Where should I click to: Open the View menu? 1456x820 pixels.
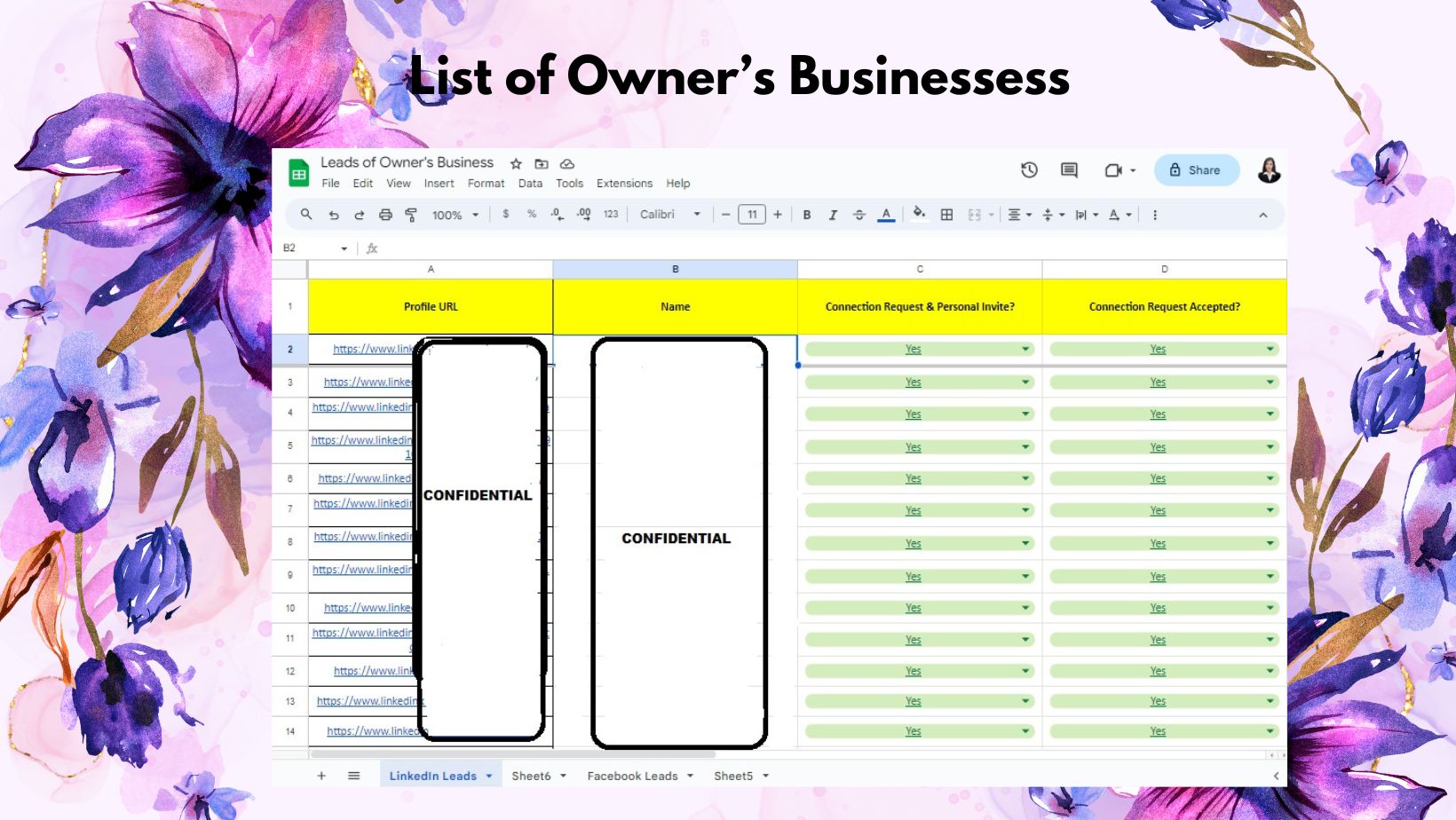point(399,184)
